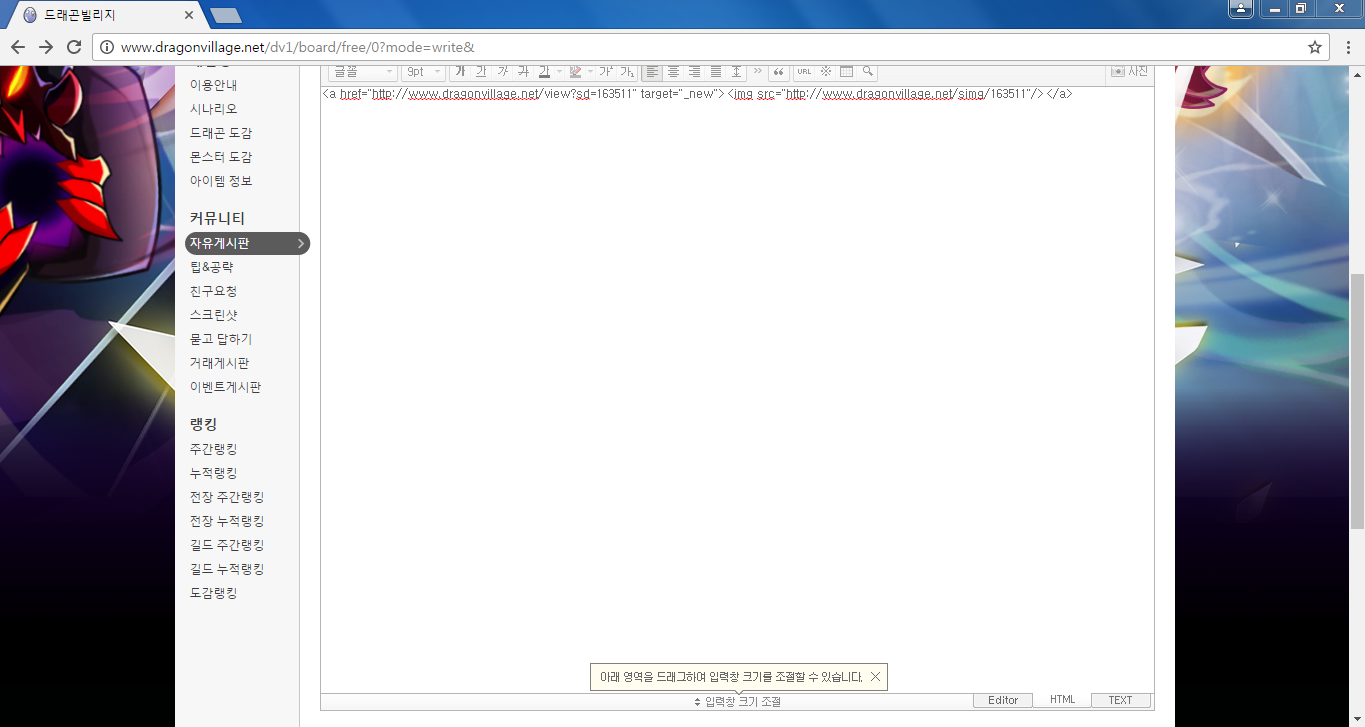
Task: Justify text in editor
Action: (x=715, y=71)
